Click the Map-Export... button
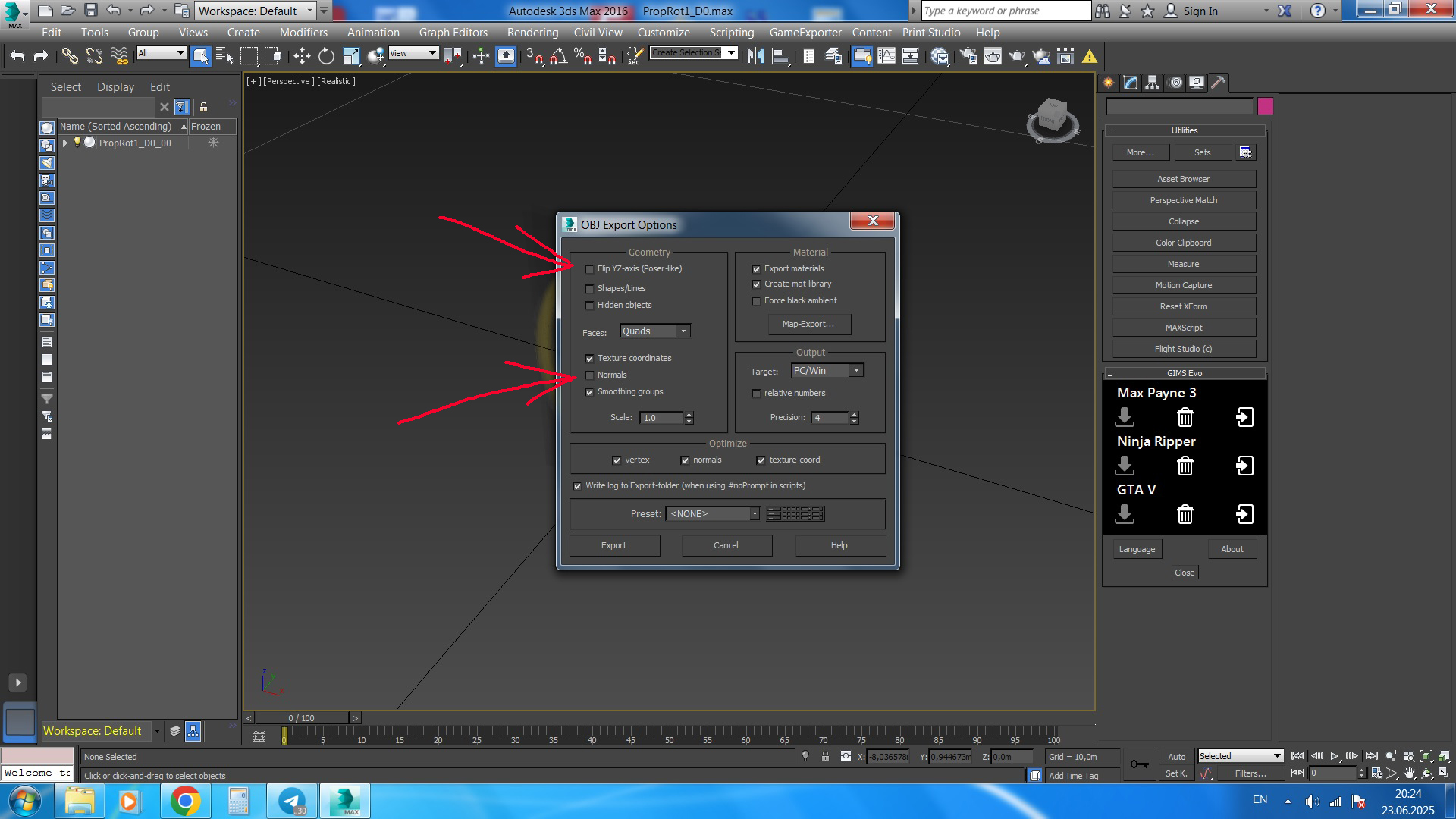Image resolution: width=1456 pixels, height=819 pixels. click(808, 324)
